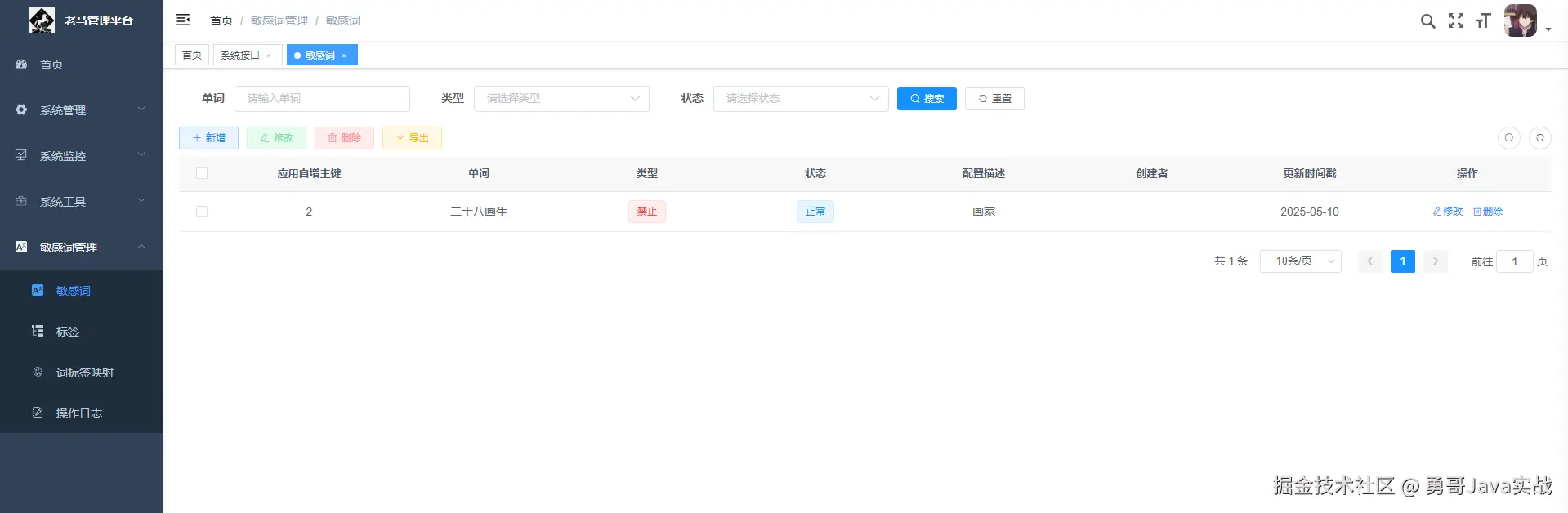The height and width of the screenshot is (513, 1568).
Task: Refresh the table via round refresh icon
Action: 1540,138
